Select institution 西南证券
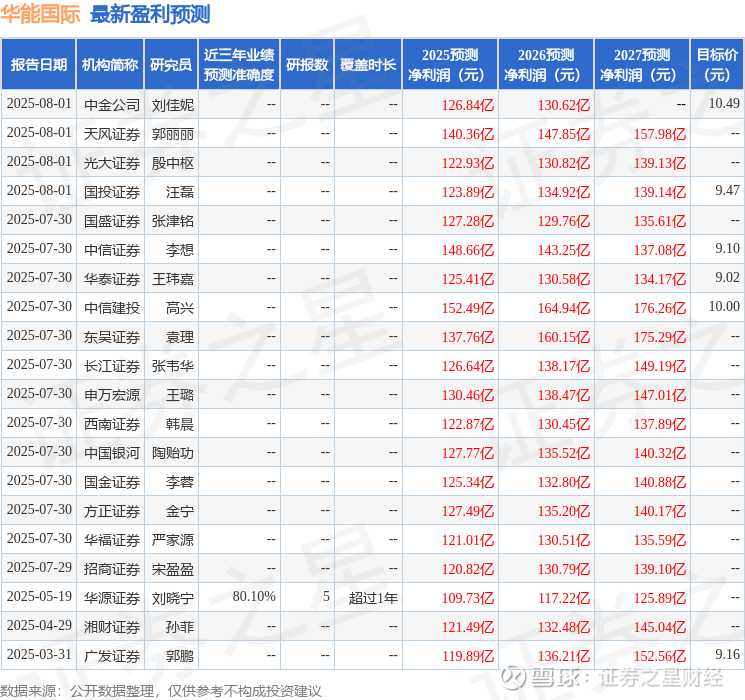Image resolution: width=745 pixels, height=700 pixels. click(x=112, y=424)
